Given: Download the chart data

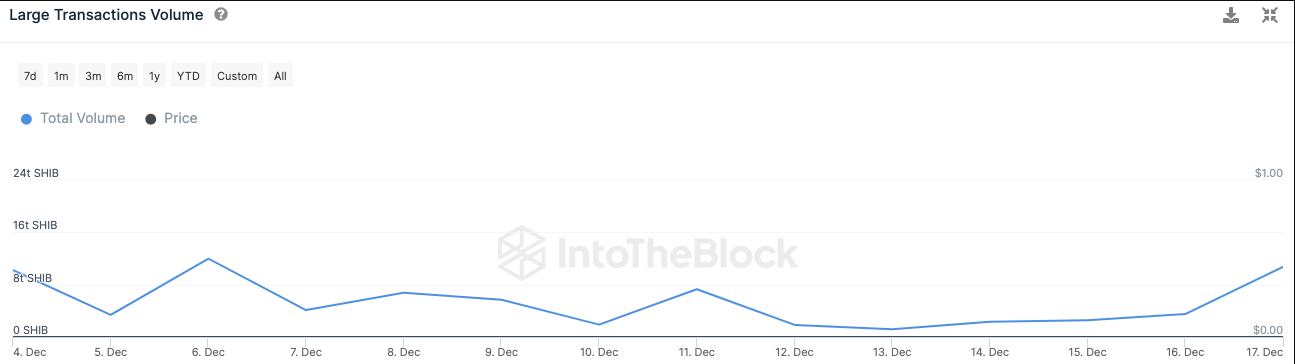Looking at the screenshot, I should coord(1232,15).
